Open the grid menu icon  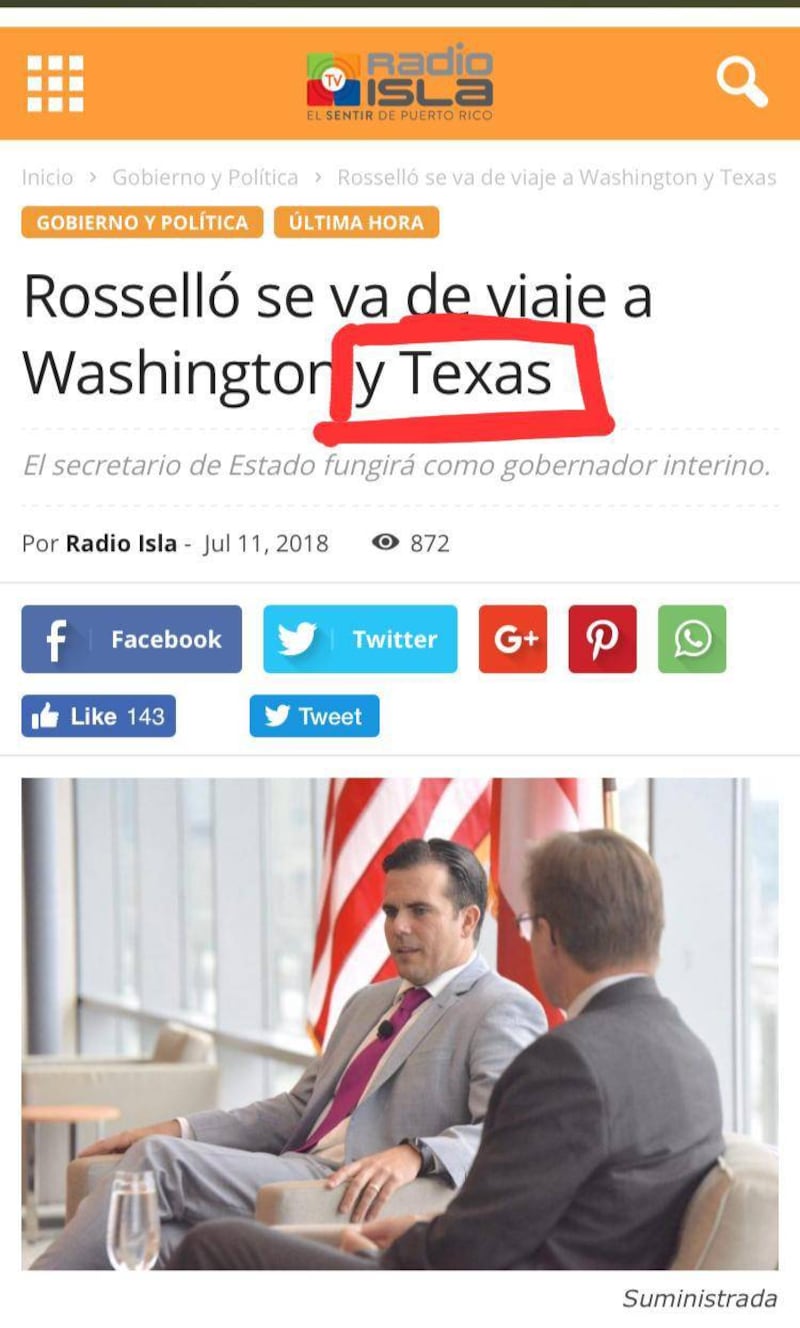click(55, 83)
